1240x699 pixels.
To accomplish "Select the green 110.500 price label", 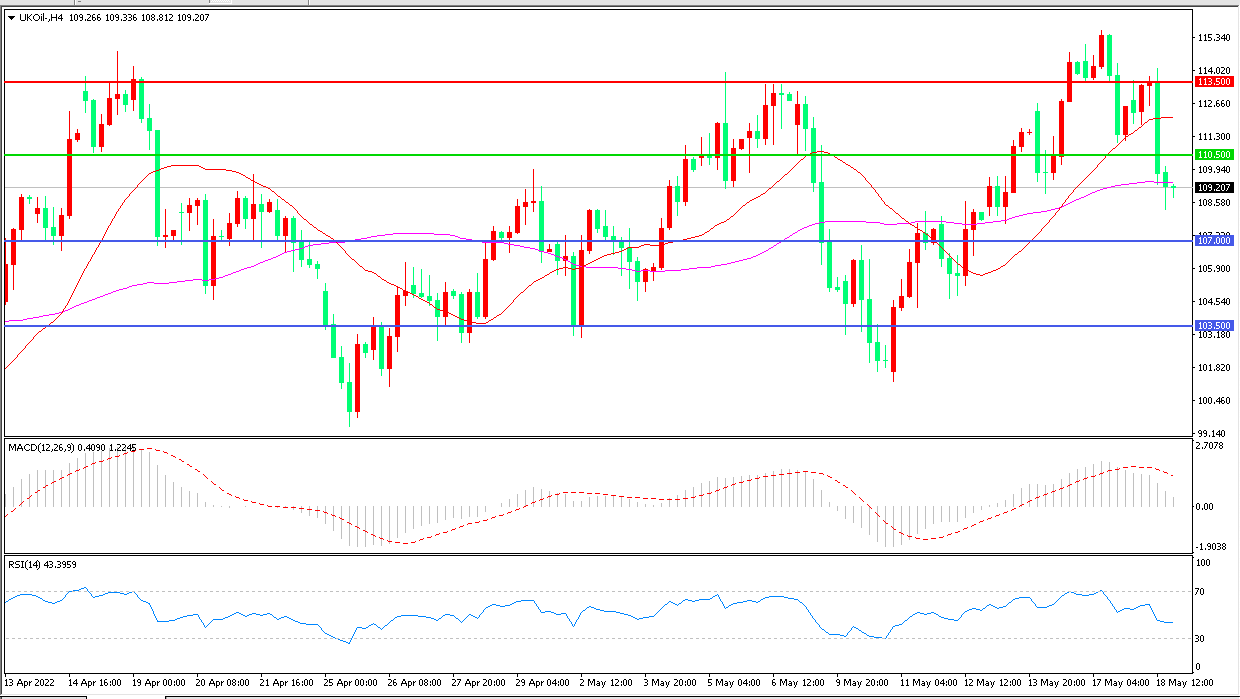I will click(1212, 155).
